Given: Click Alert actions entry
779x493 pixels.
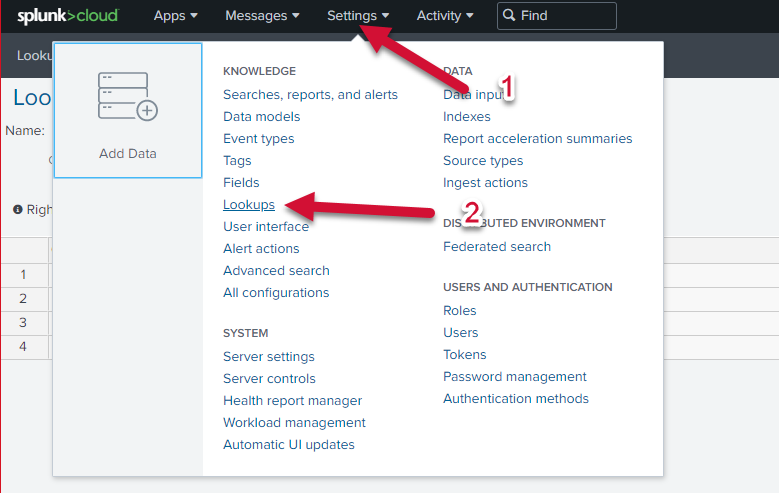Looking at the screenshot, I should coord(261,249).
